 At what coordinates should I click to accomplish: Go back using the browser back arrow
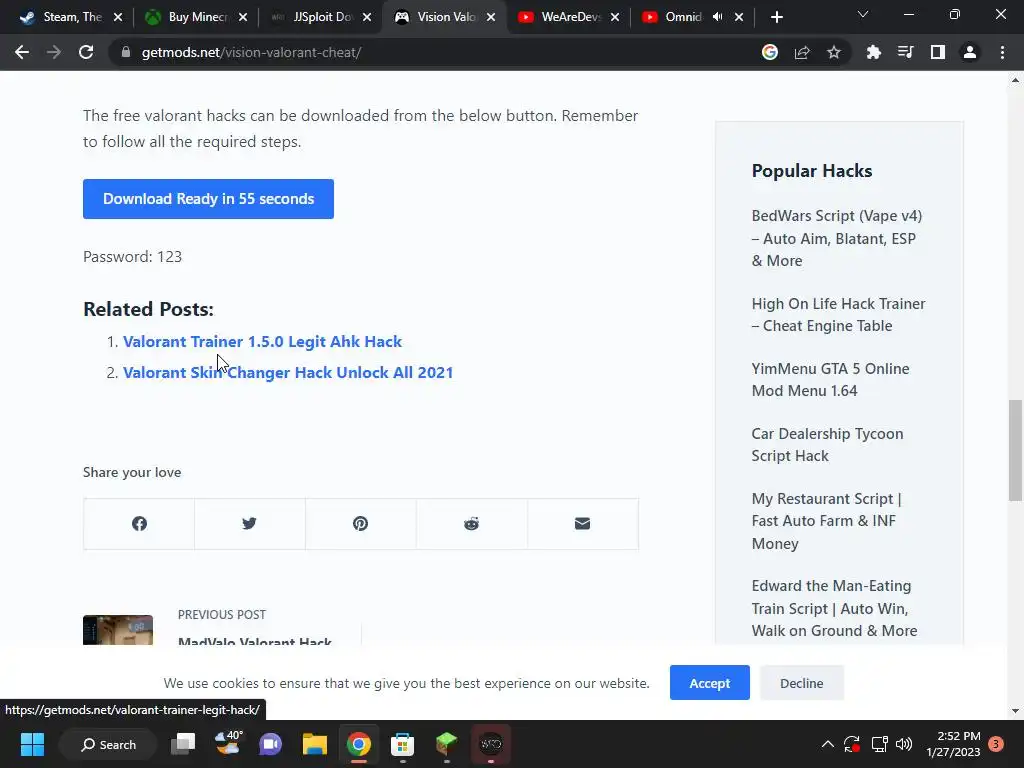tap(22, 52)
